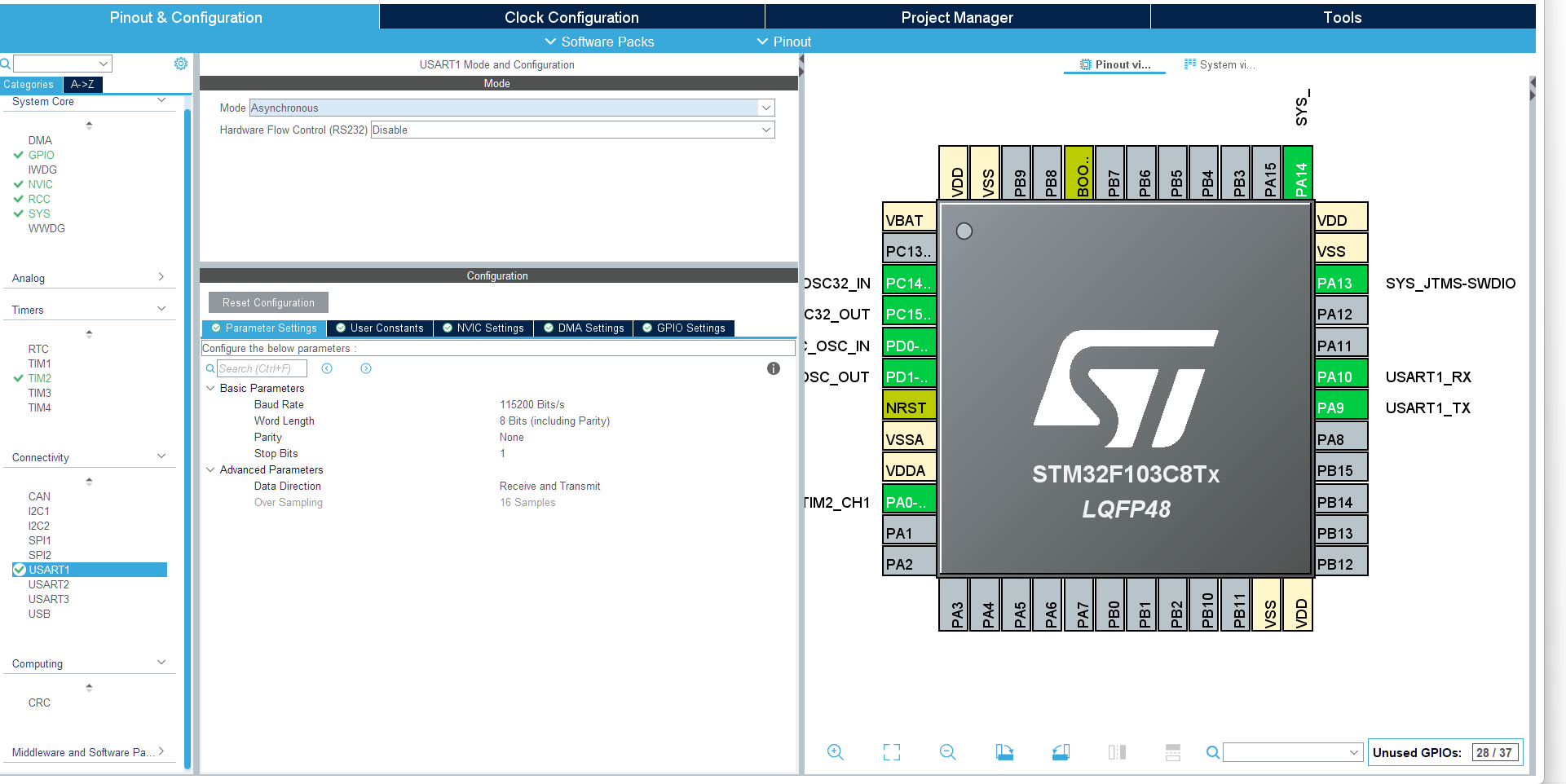Screen dimensions: 1566x784
Task: Fit chip to view icon
Action: click(x=892, y=752)
